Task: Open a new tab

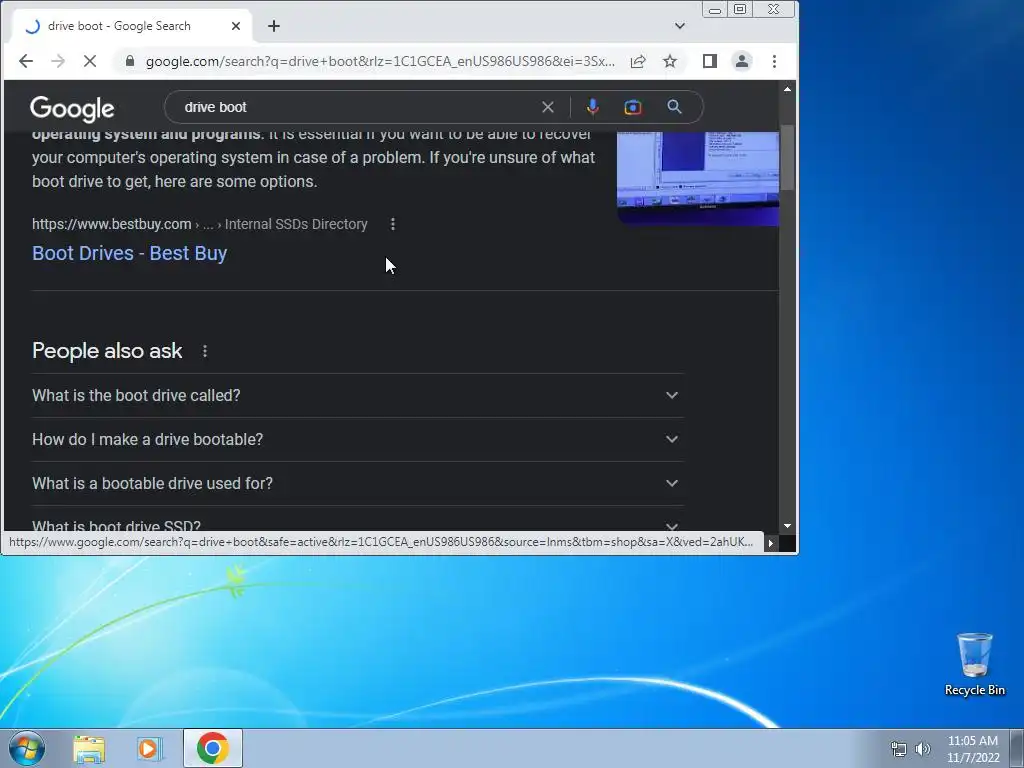Action: (x=274, y=26)
